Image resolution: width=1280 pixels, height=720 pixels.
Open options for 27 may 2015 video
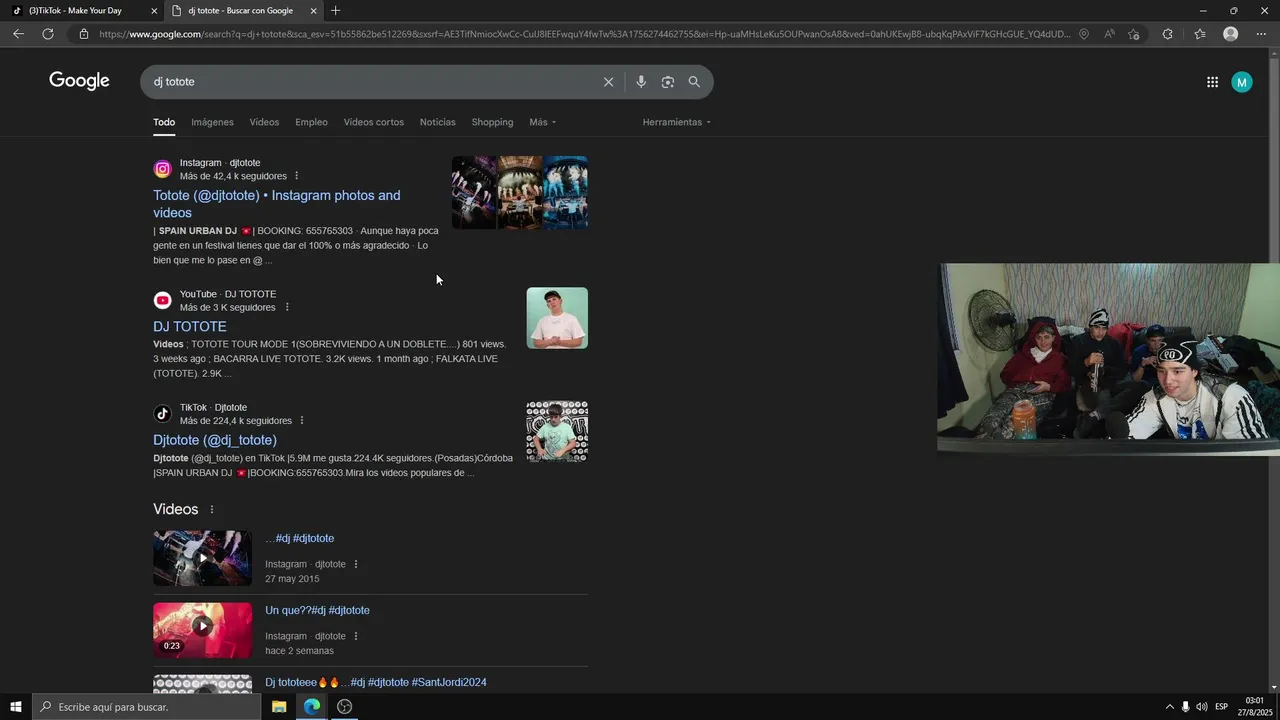click(355, 564)
